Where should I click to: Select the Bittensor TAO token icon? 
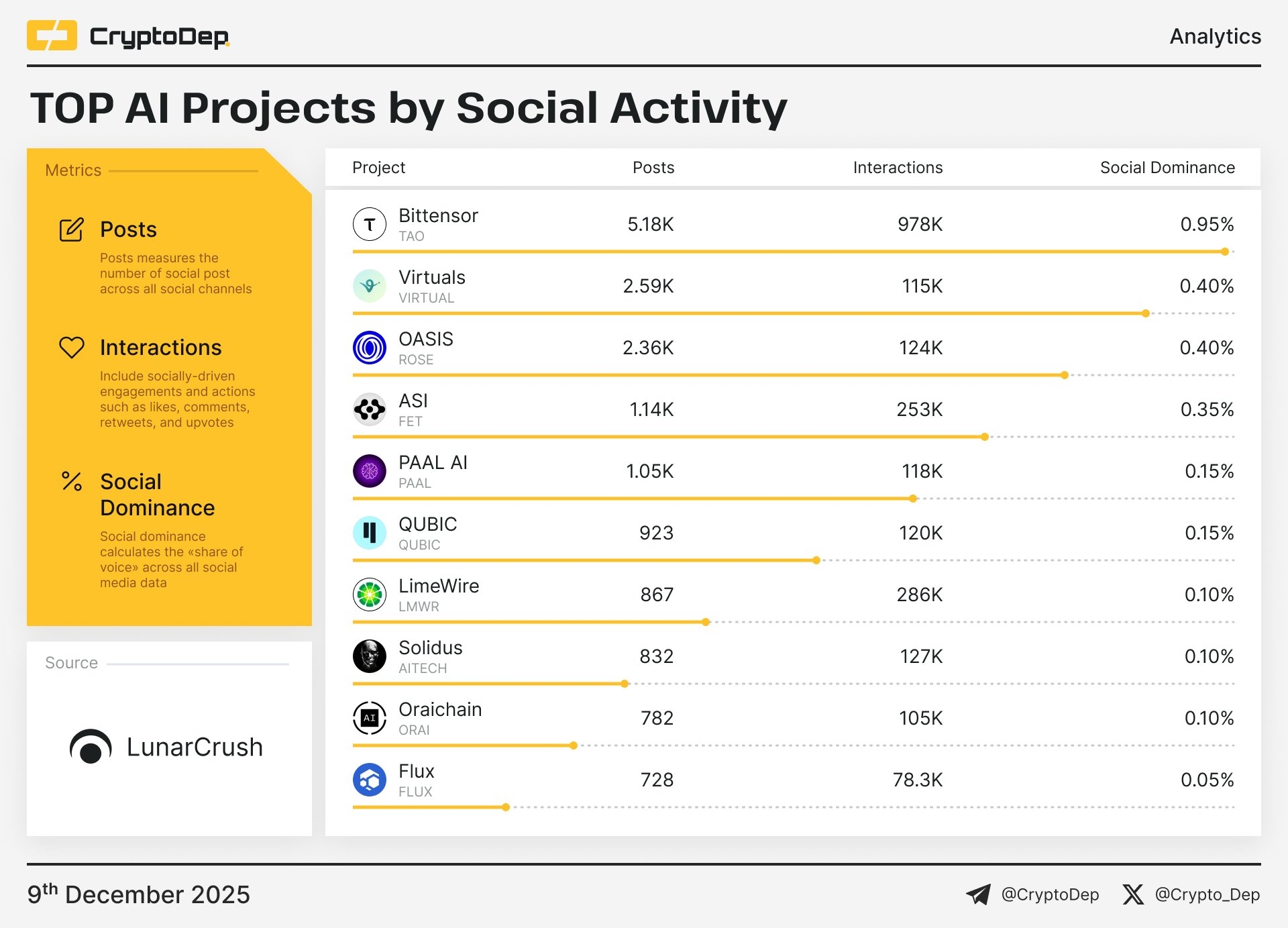(369, 223)
